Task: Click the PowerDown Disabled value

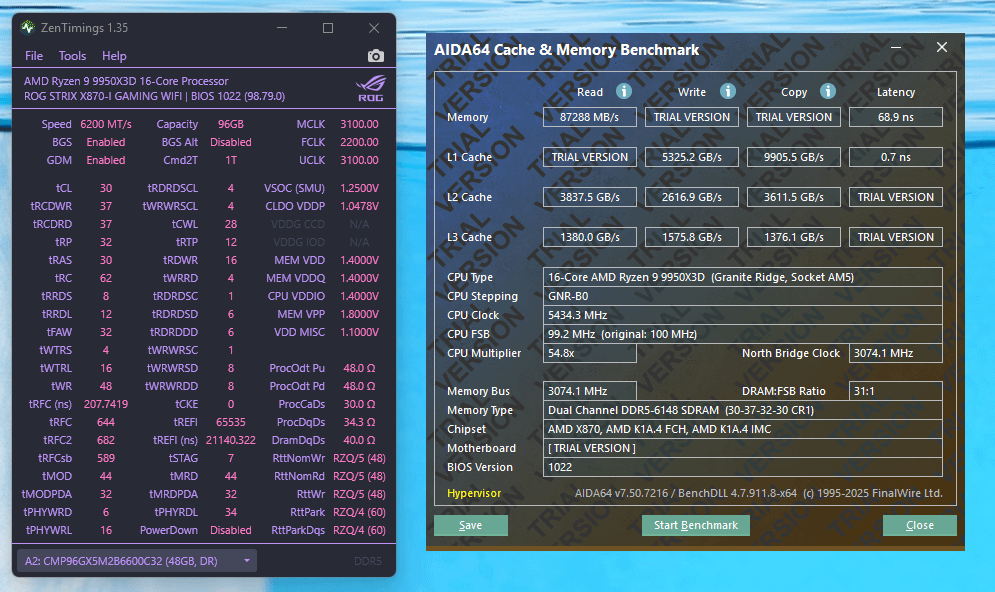Action: click(x=231, y=530)
